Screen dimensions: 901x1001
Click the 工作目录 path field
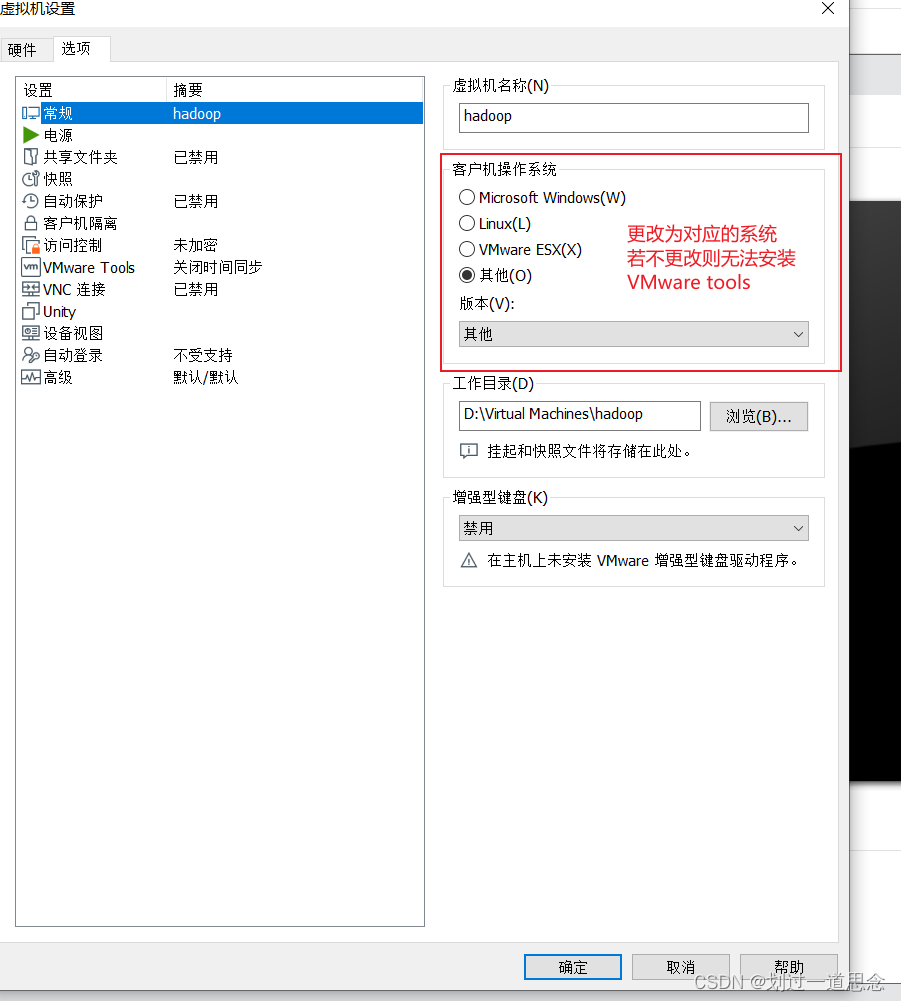pos(579,416)
